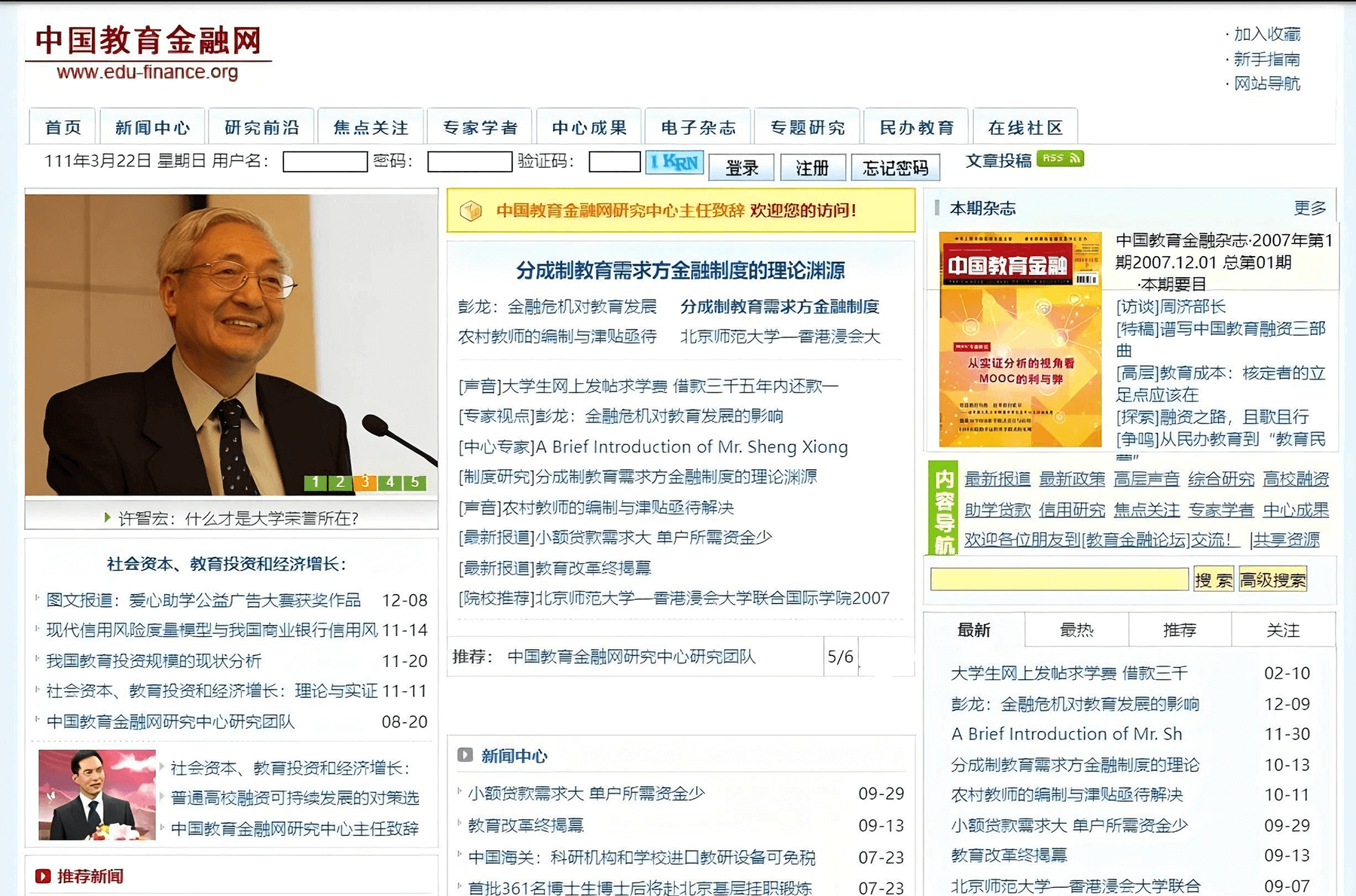This screenshot has width=1356, height=896.
Task: Go to the 研究前沿 tab
Action: click(262, 126)
